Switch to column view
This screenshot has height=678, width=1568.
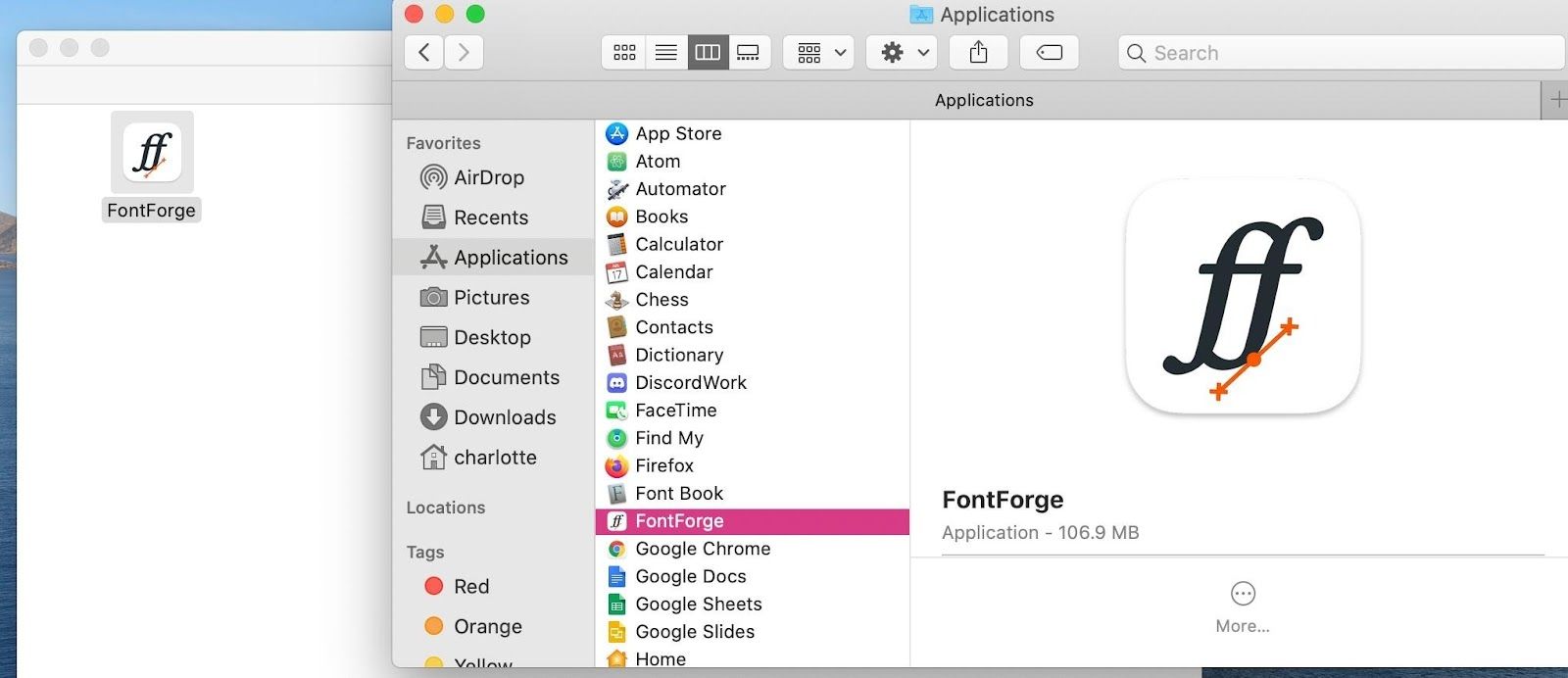pyautogui.click(x=708, y=52)
